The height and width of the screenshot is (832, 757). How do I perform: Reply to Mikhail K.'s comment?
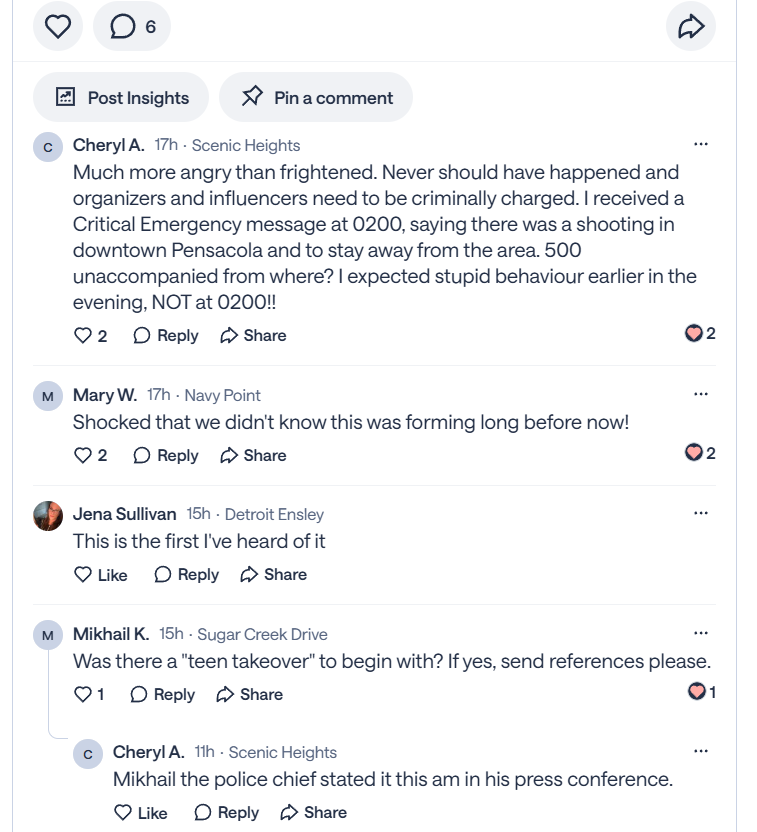point(162,695)
